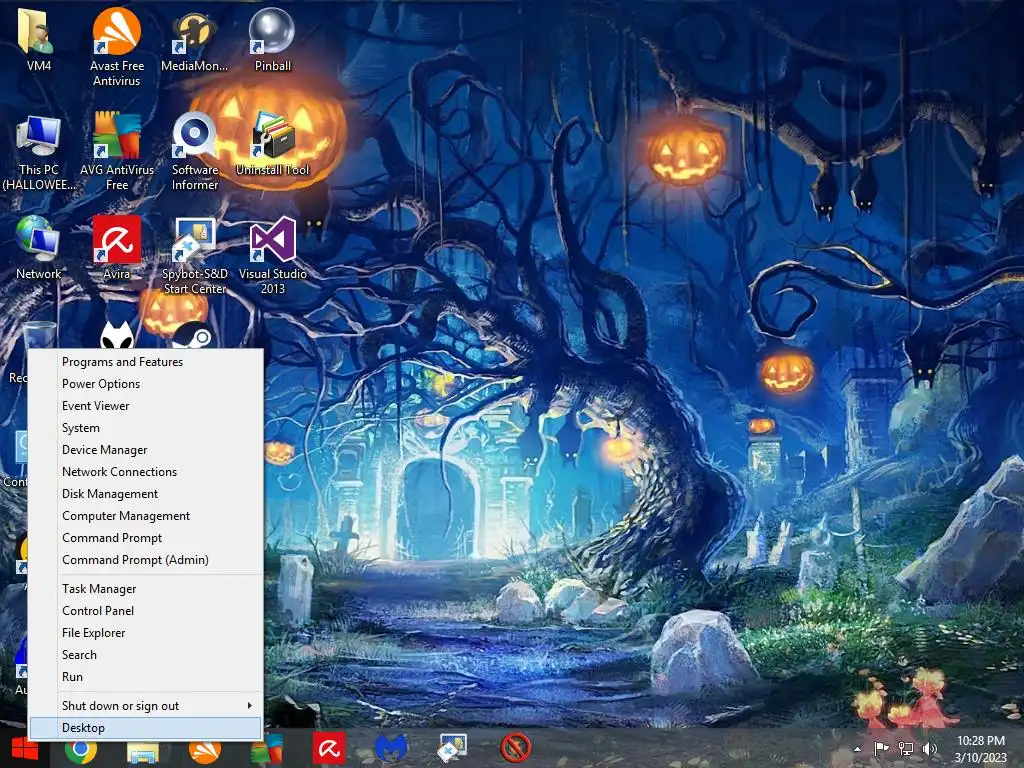Expand the Shut down or sign out submenu

coord(146,705)
